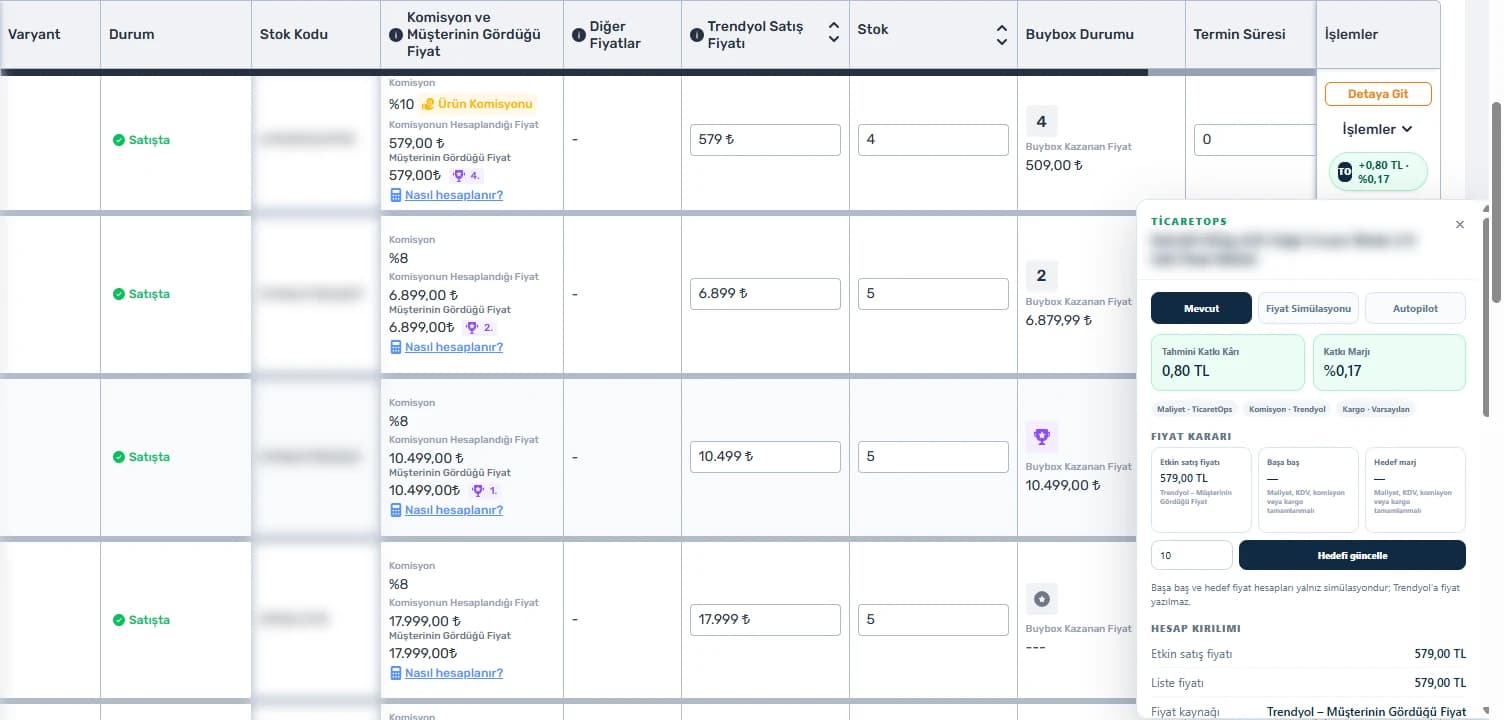Click Tahmini Katkı Kârı card

[1228, 362]
